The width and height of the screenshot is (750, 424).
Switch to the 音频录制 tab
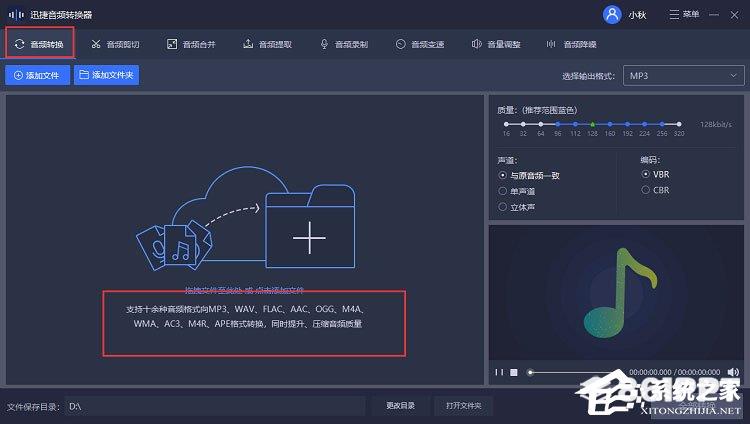[344, 45]
